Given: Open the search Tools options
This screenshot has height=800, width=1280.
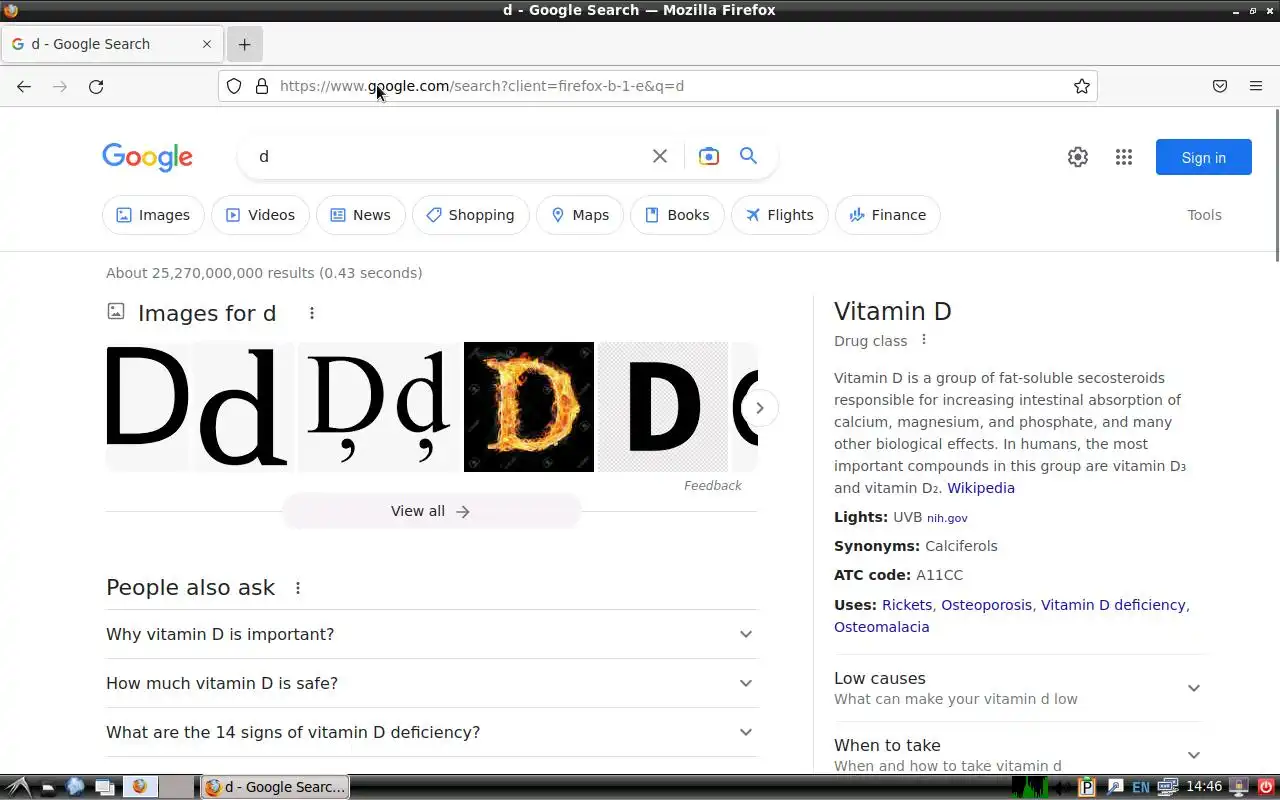Looking at the screenshot, I should tap(1204, 215).
